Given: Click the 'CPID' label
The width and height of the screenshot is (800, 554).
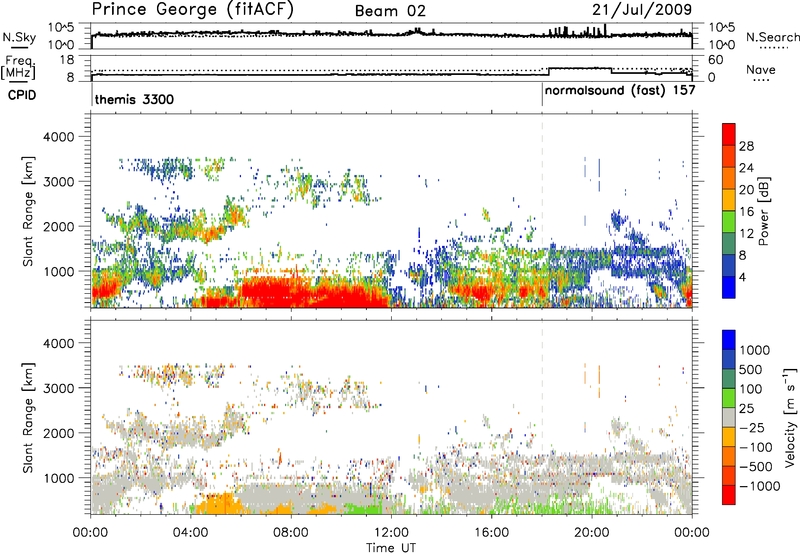Looking at the screenshot, I should coord(22,95).
